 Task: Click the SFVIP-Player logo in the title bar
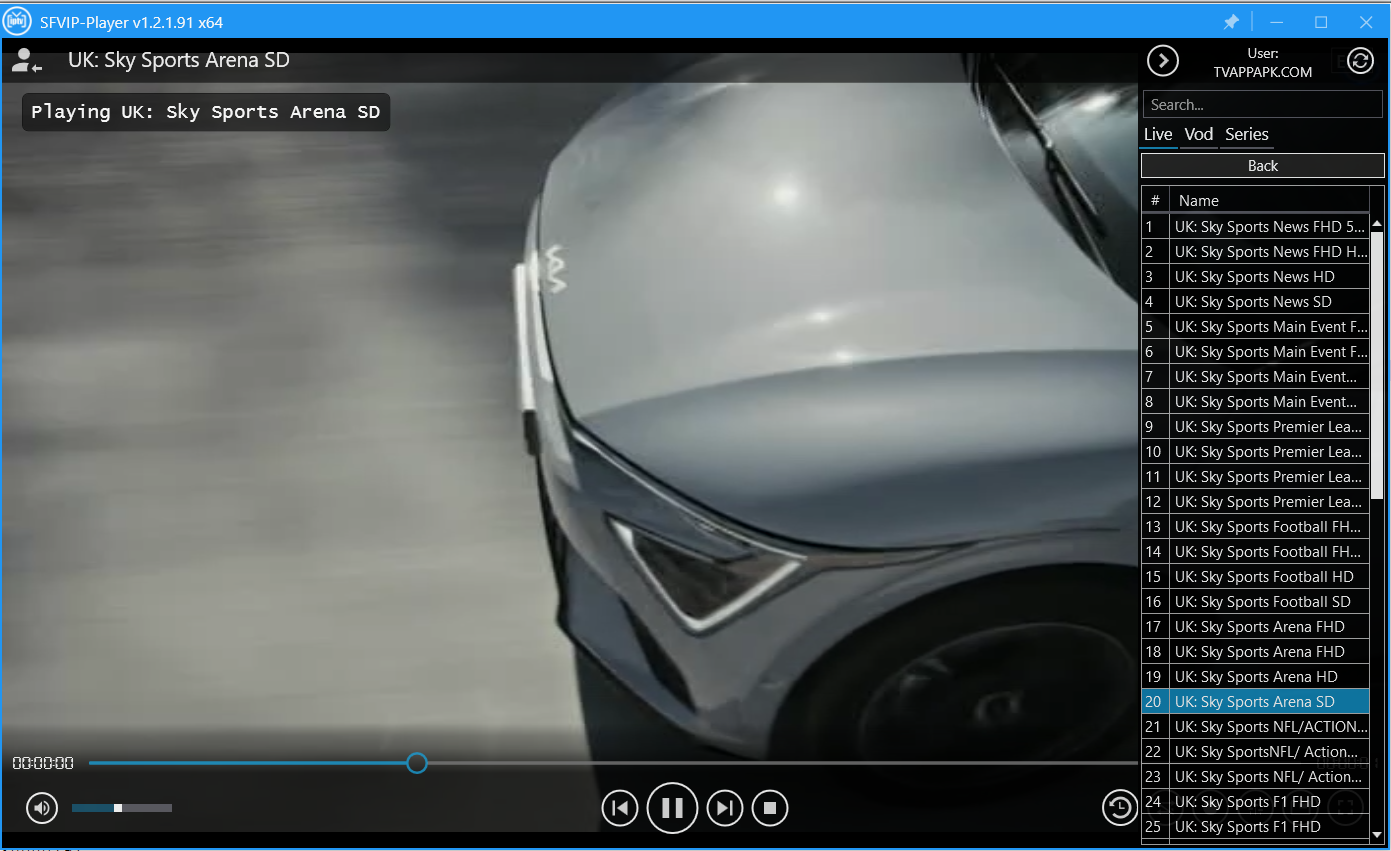(17, 21)
